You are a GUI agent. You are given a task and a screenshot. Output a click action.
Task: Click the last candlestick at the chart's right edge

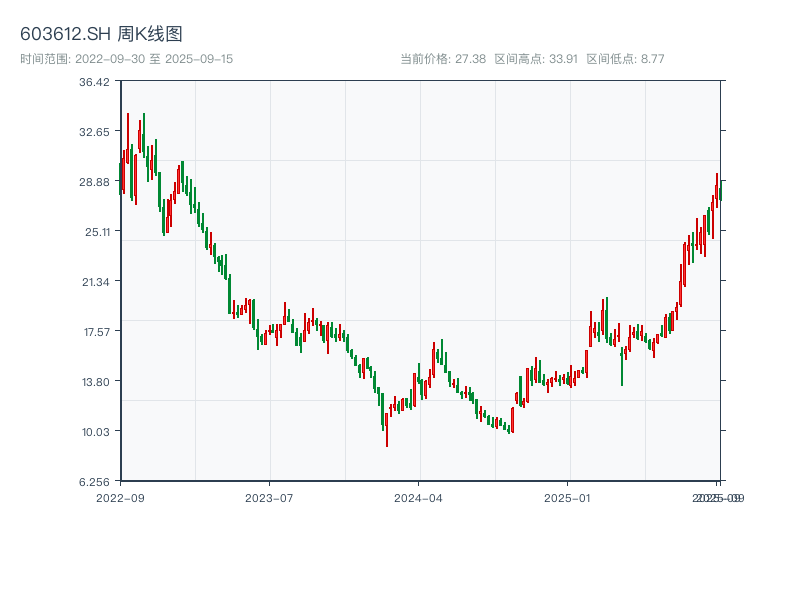(x=720, y=190)
